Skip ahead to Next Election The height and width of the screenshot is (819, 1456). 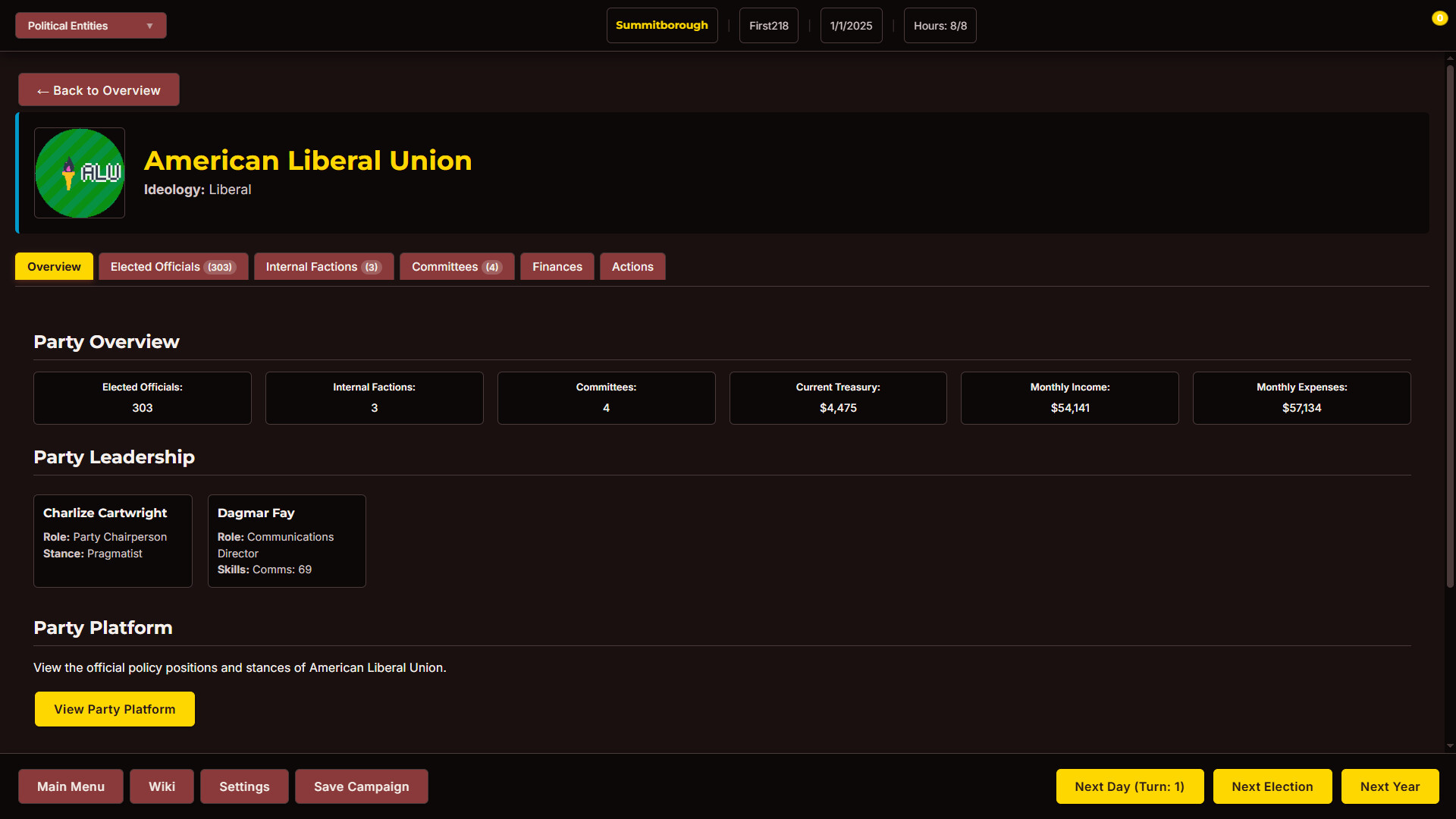1272,786
